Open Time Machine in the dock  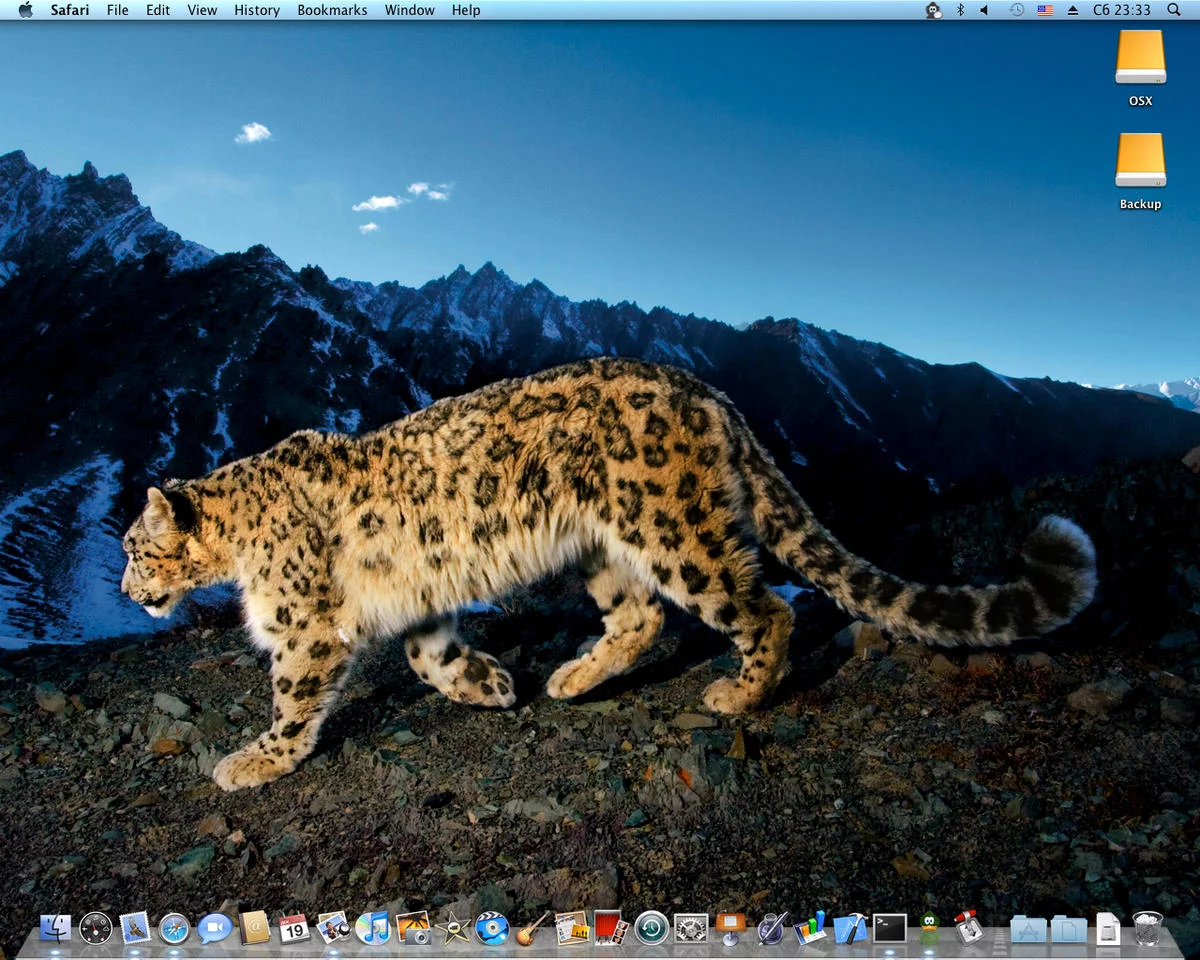[651, 928]
